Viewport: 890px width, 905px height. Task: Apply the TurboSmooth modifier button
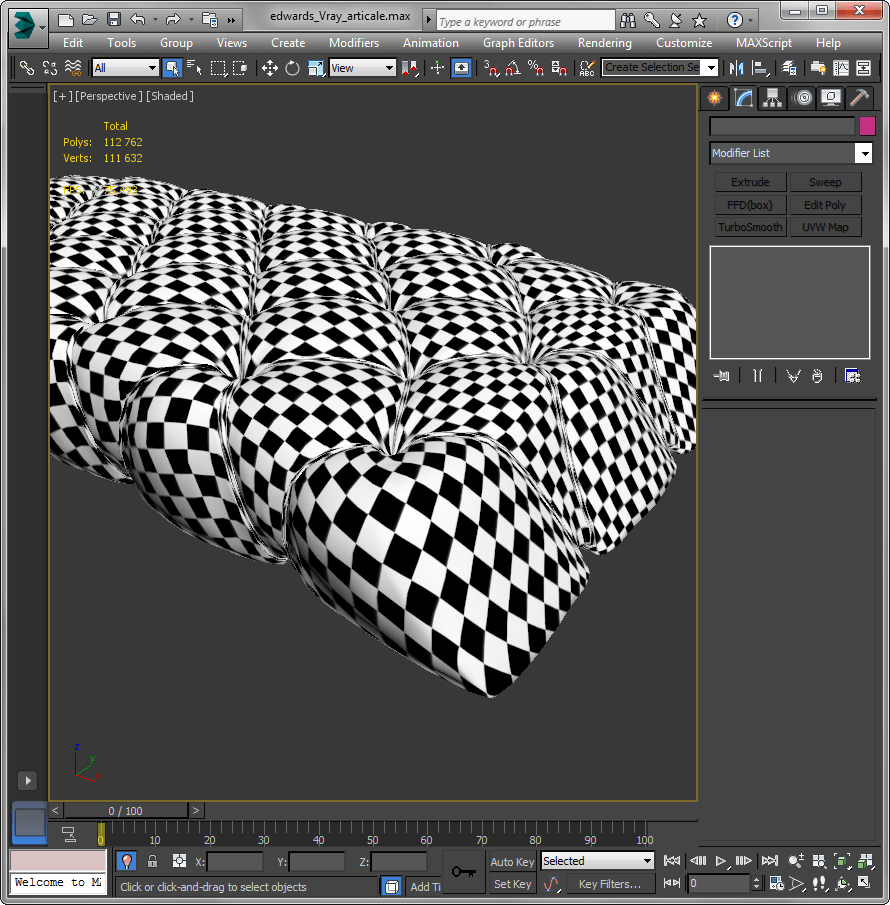tap(750, 227)
